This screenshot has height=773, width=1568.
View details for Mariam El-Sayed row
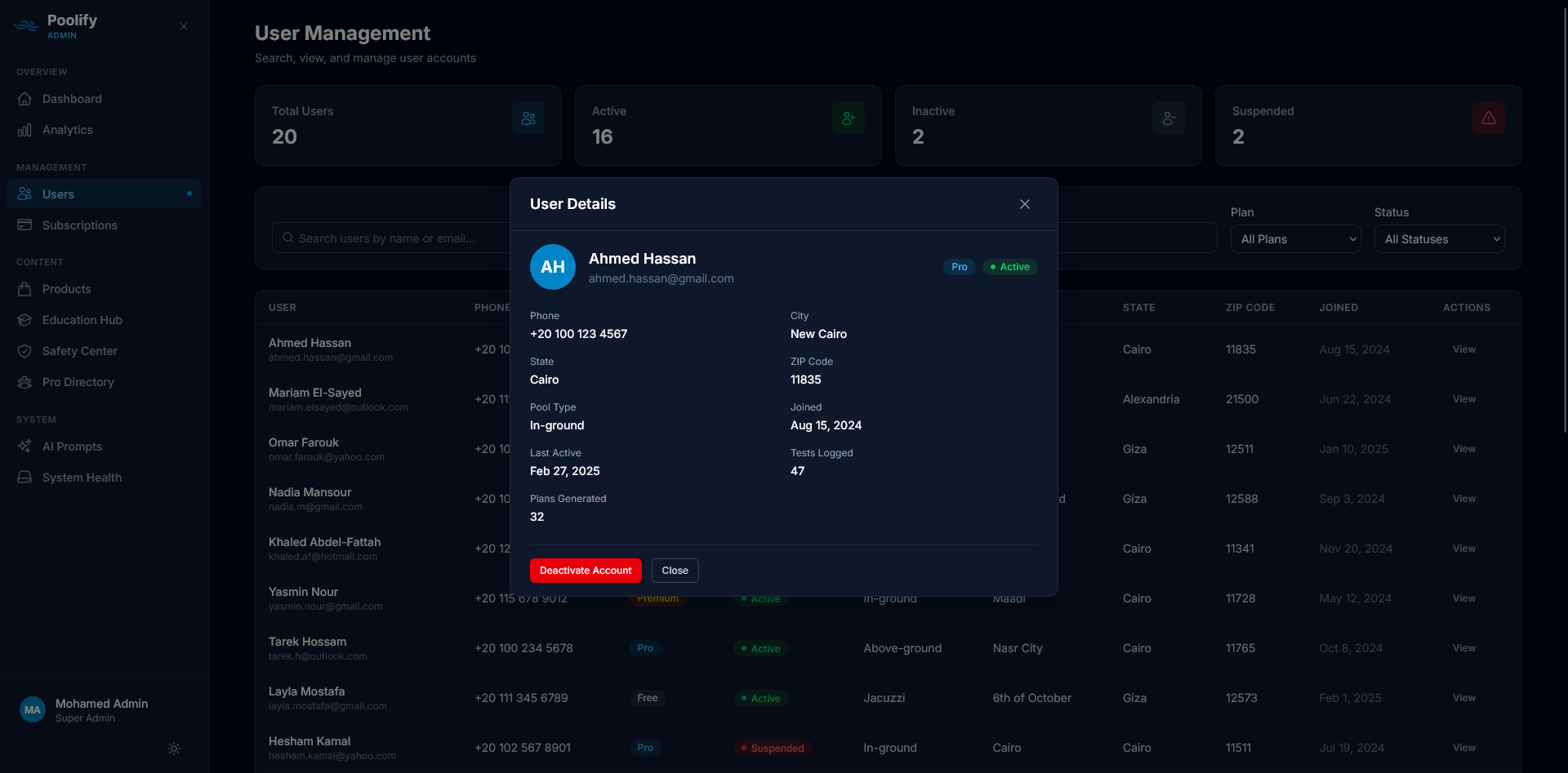click(1463, 399)
